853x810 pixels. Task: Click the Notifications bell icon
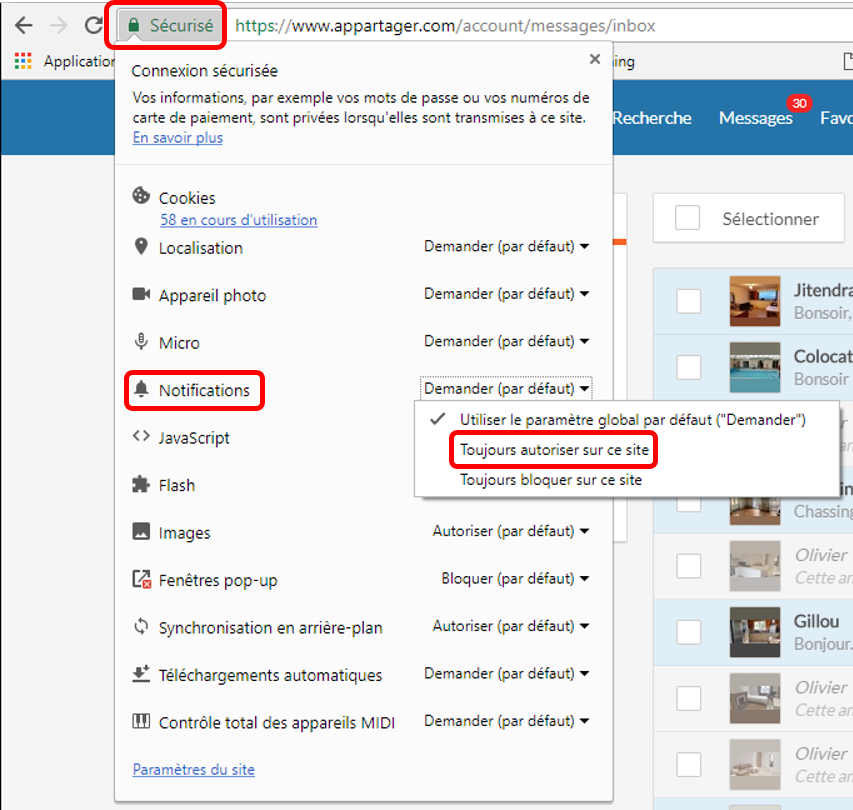click(x=141, y=390)
